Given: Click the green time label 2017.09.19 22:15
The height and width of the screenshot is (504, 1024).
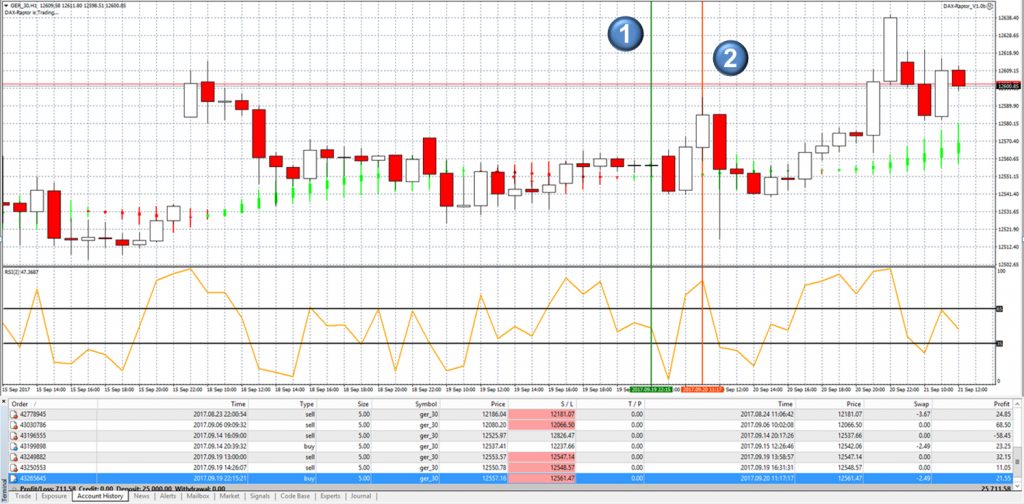Looking at the screenshot, I should pos(651,388).
